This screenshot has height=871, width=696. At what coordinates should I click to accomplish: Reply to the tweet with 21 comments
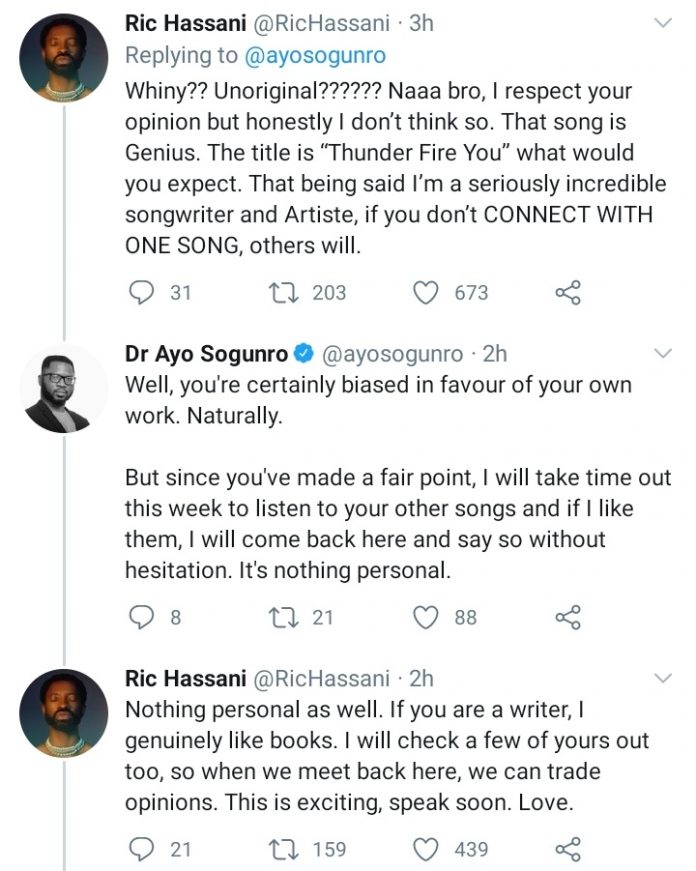[x=144, y=849]
